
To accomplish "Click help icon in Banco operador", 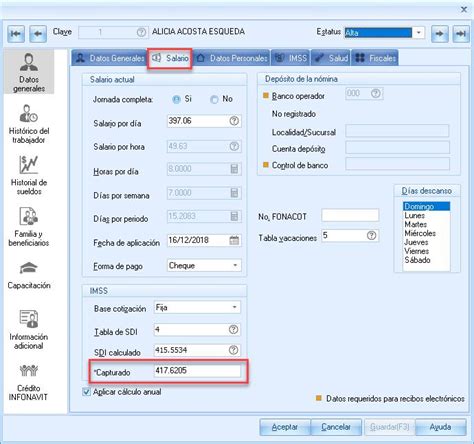I will [376, 93].
